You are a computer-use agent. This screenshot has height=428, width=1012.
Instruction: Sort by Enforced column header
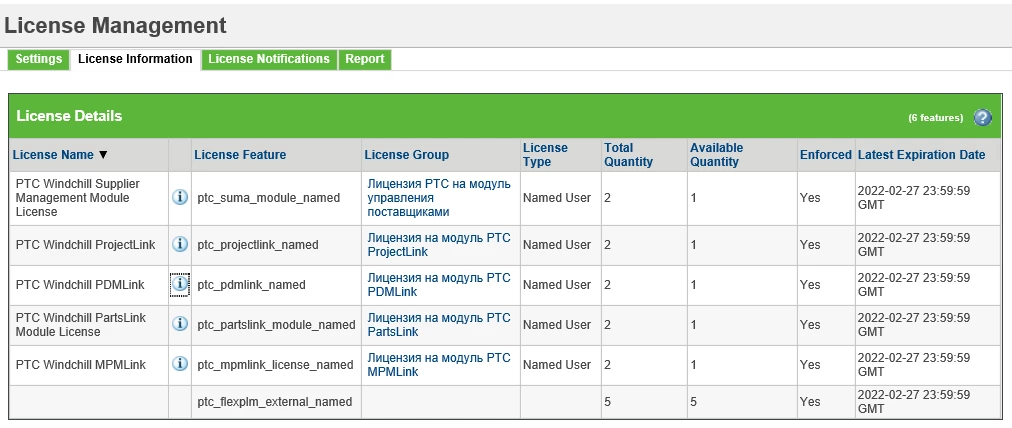[825, 155]
